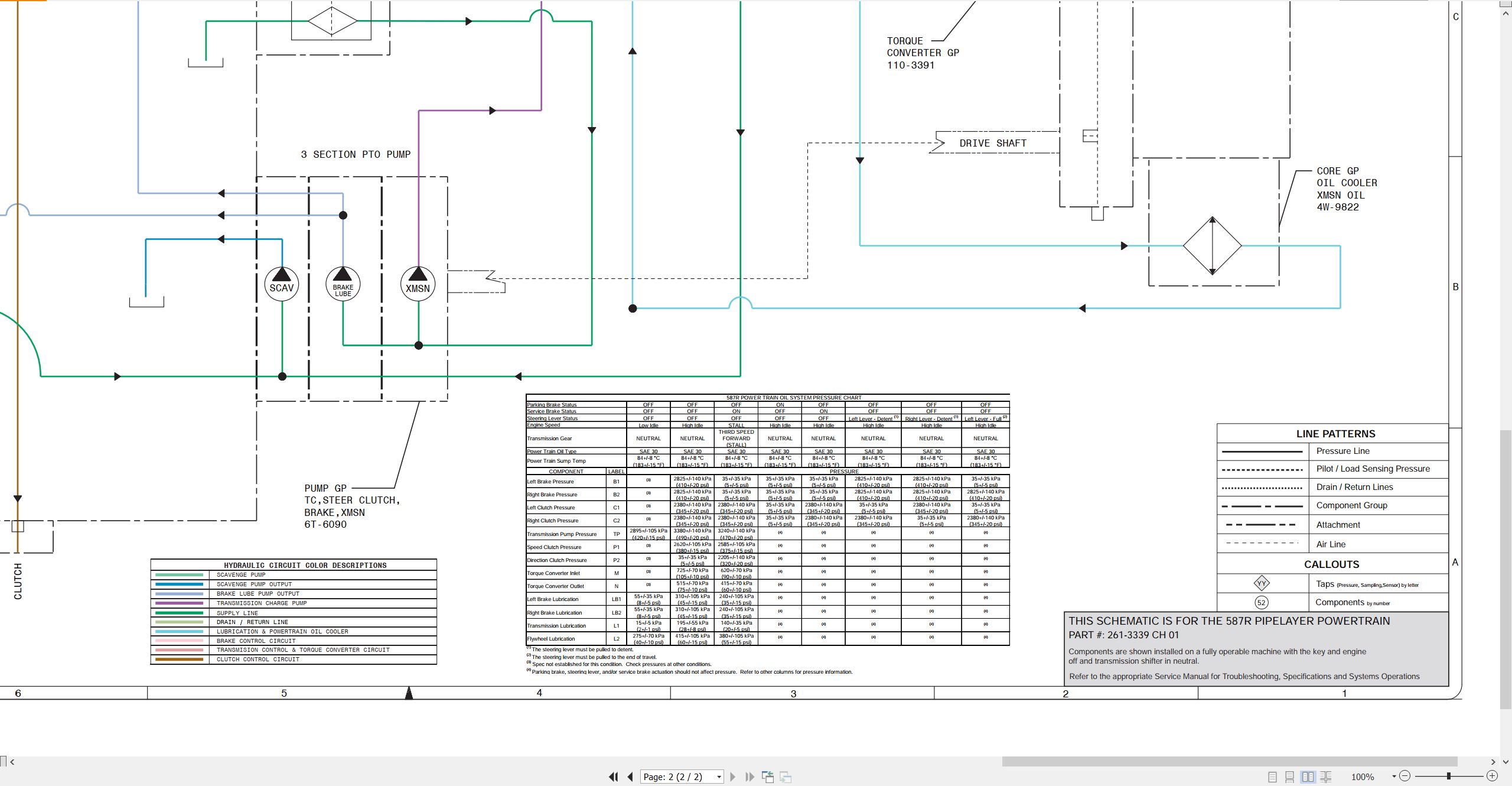Click the 'DRIVE SHAFT' label

coord(993,143)
